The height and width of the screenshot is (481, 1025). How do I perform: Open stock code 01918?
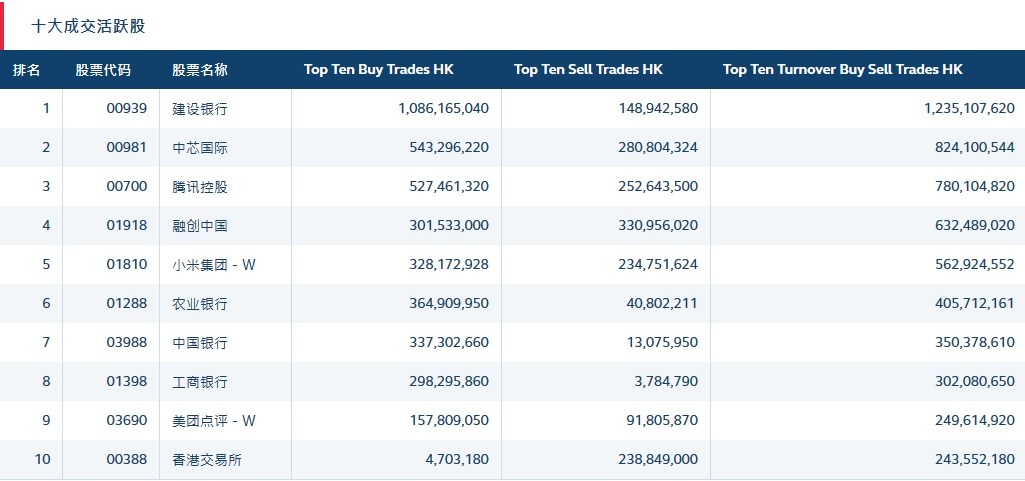pyautogui.click(x=127, y=226)
